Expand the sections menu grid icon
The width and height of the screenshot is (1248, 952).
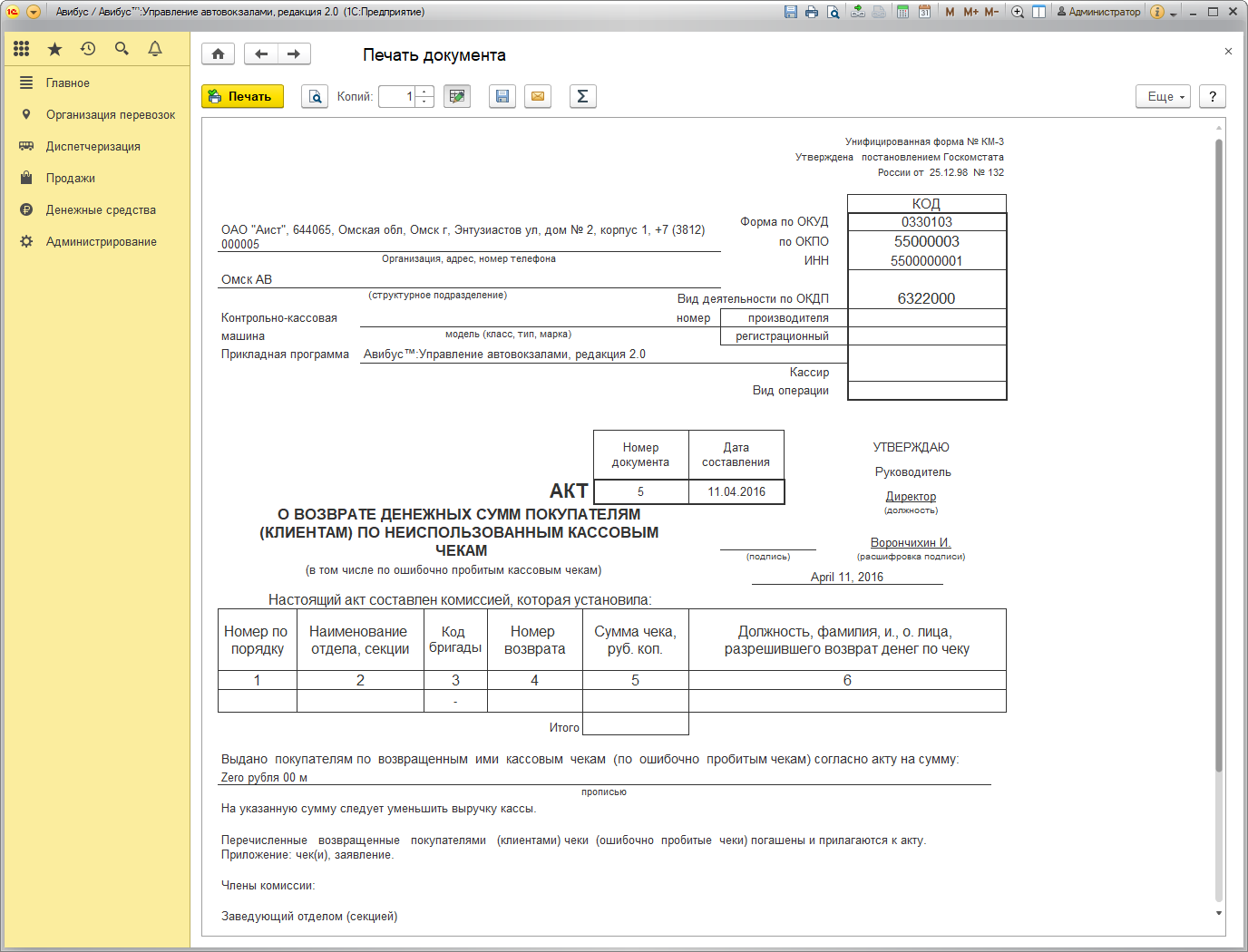[22, 49]
